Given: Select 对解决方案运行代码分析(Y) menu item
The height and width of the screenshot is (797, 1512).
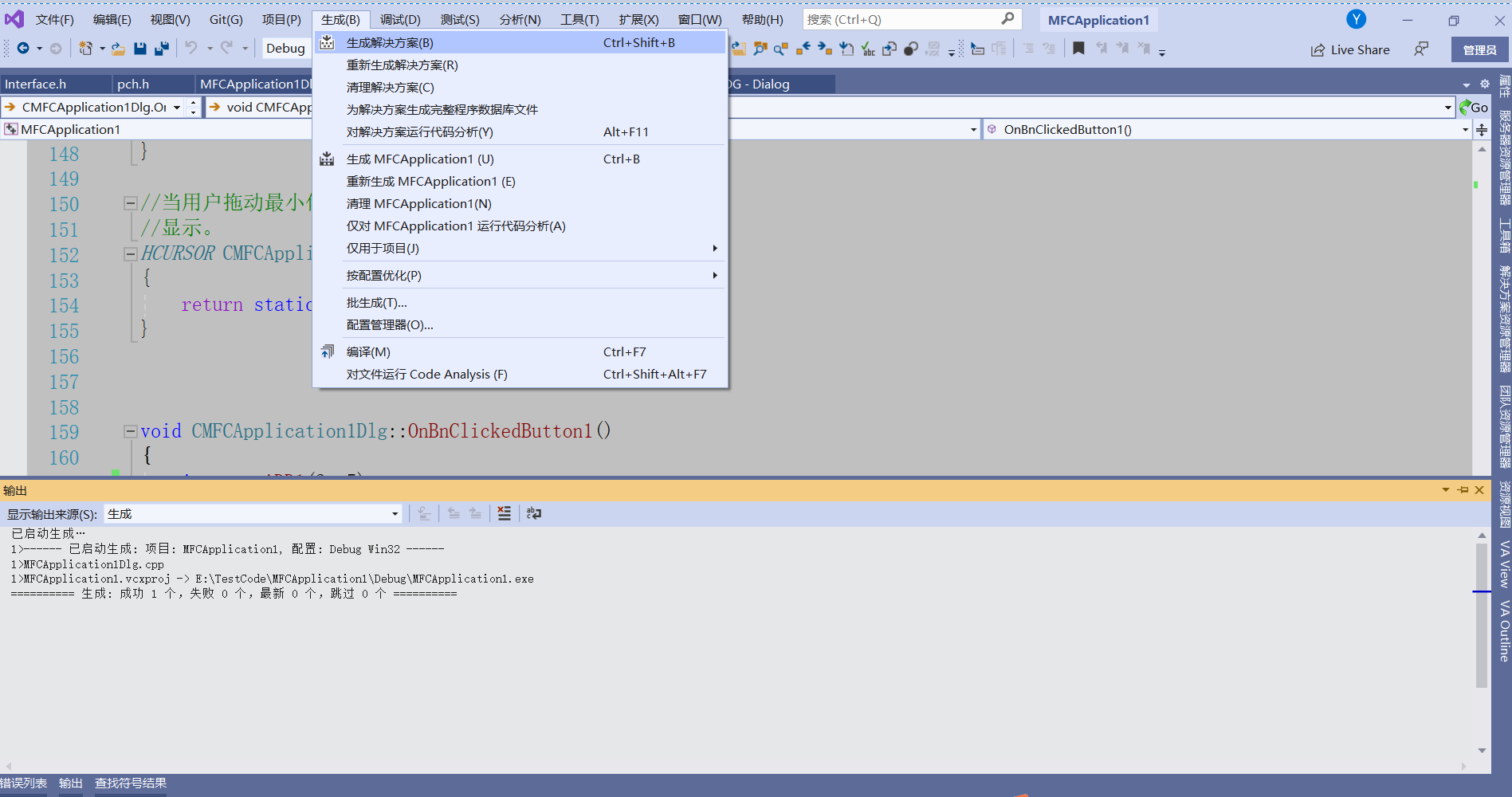Looking at the screenshot, I should point(520,132).
